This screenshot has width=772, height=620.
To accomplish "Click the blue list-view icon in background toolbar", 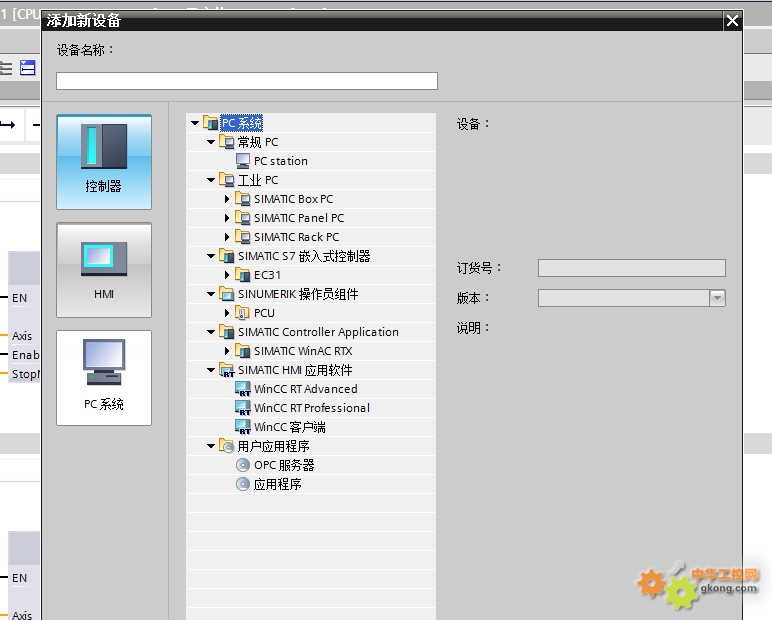I will click(28, 67).
